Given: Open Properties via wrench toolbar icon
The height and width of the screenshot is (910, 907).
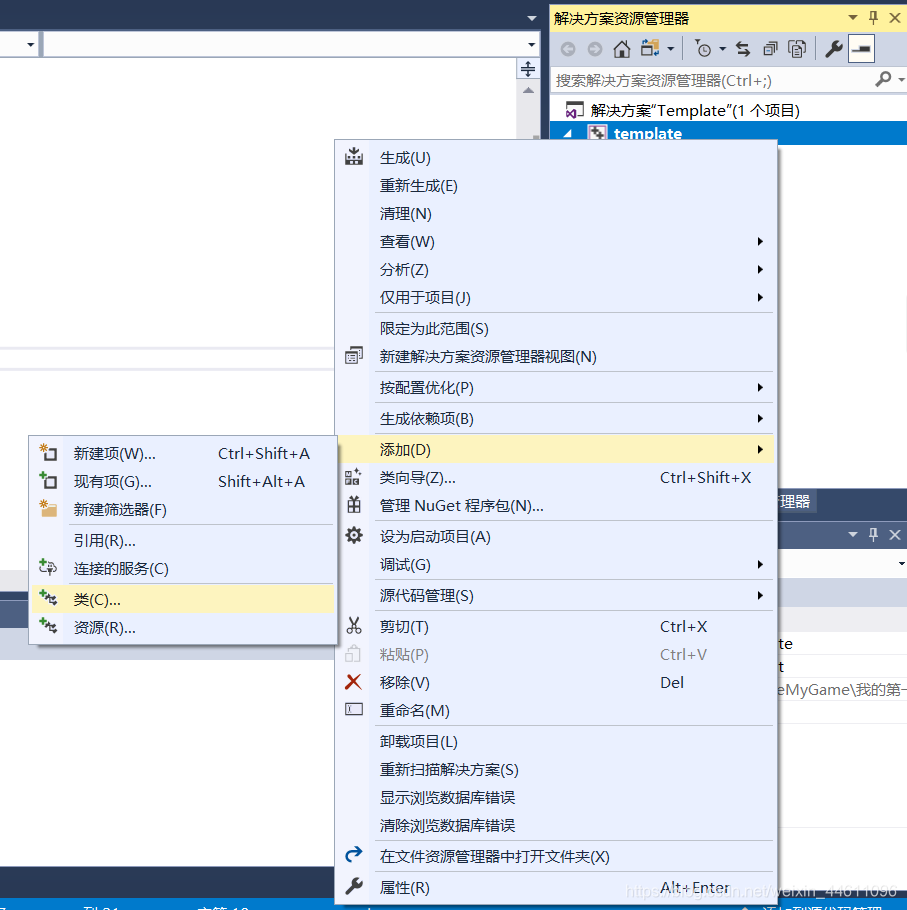Looking at the screenshot, I should pos(833,49).
